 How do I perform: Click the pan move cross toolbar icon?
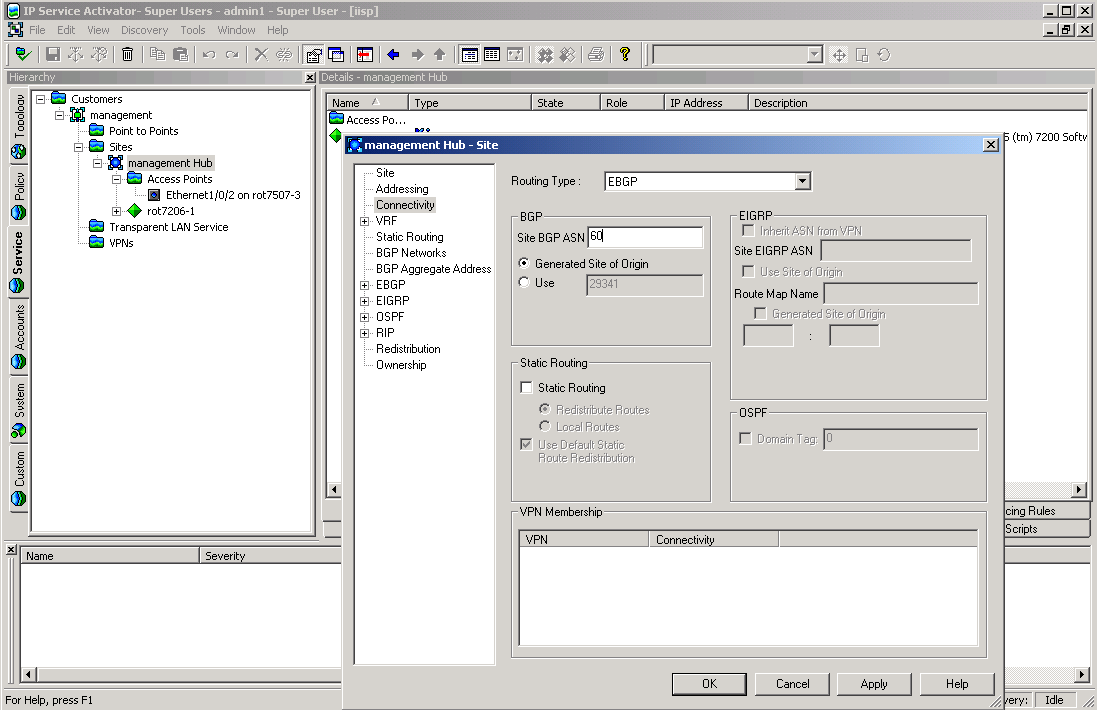pos(839,55)
